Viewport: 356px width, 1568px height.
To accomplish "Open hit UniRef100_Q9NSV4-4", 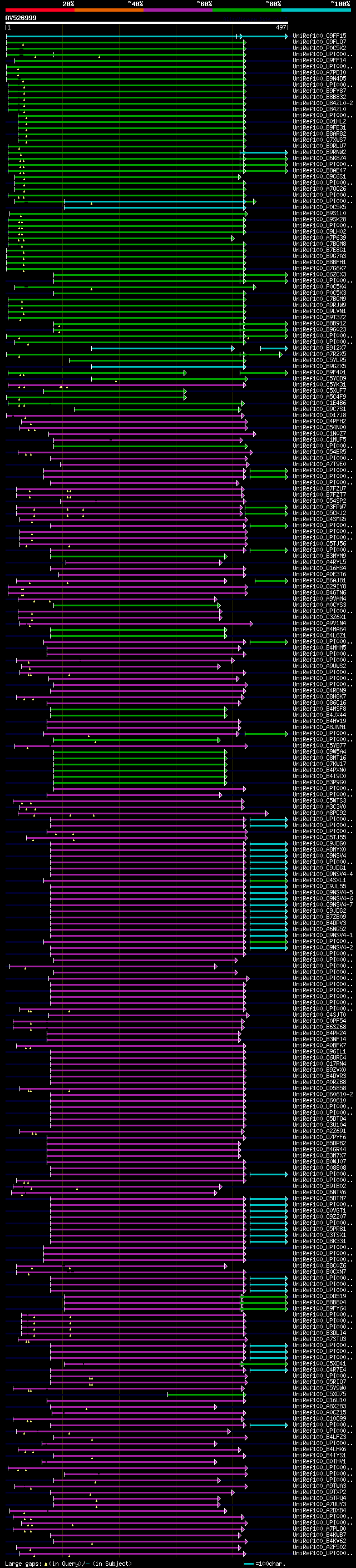I will (323, 874).
